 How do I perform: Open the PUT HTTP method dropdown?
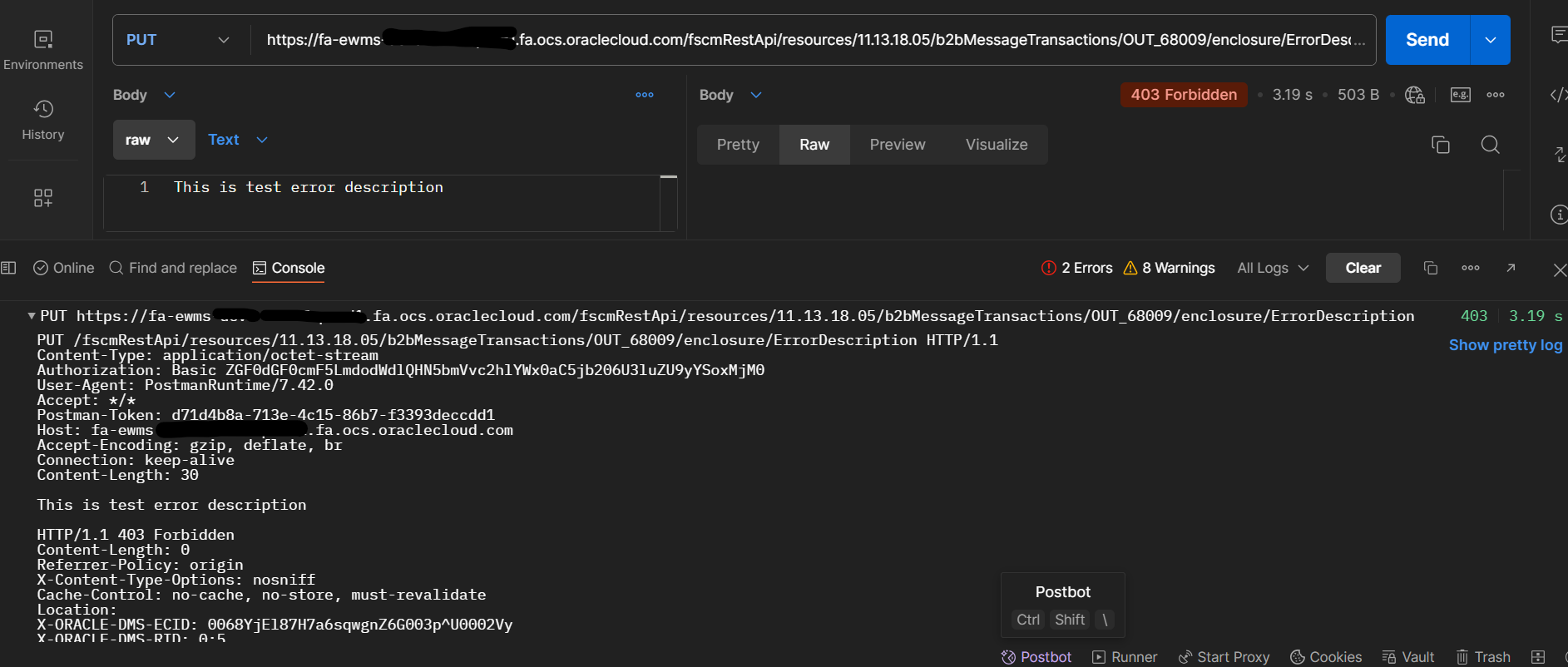pos(177,40)
